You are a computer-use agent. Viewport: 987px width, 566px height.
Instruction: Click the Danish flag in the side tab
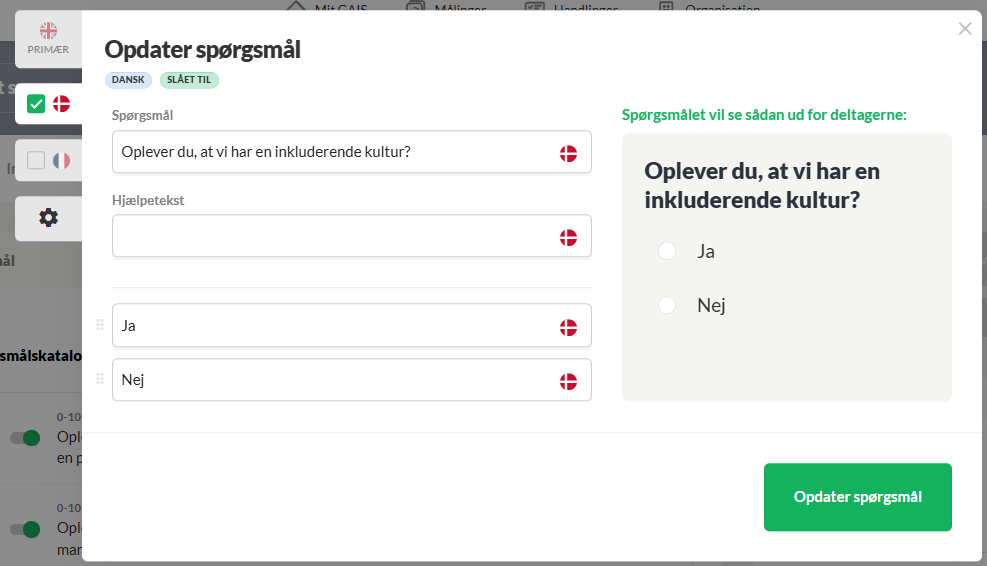click(62, 104)
